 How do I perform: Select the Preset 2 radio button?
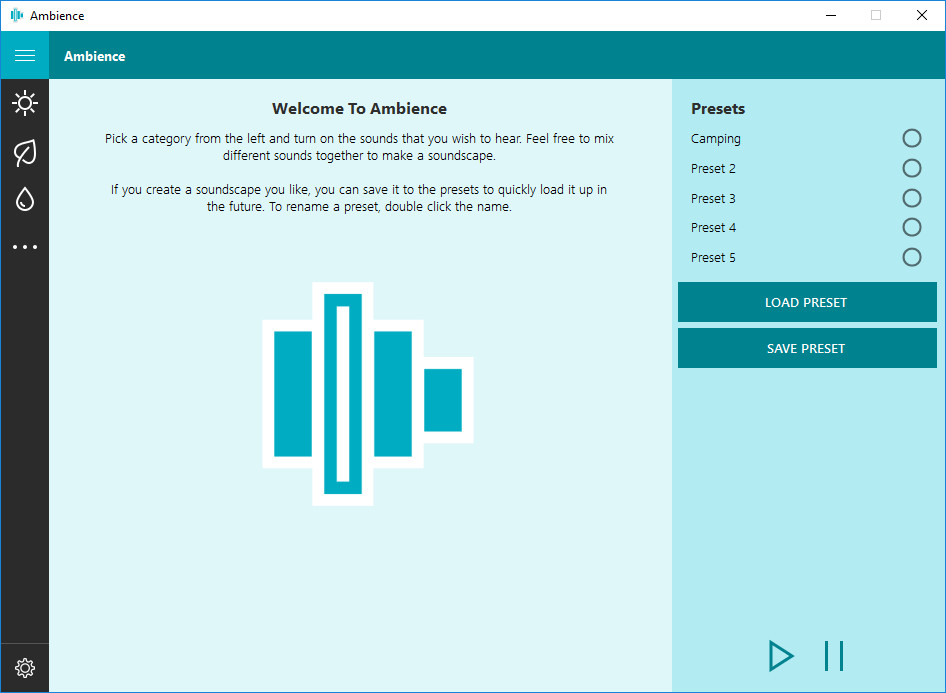(x=911, y=168)
